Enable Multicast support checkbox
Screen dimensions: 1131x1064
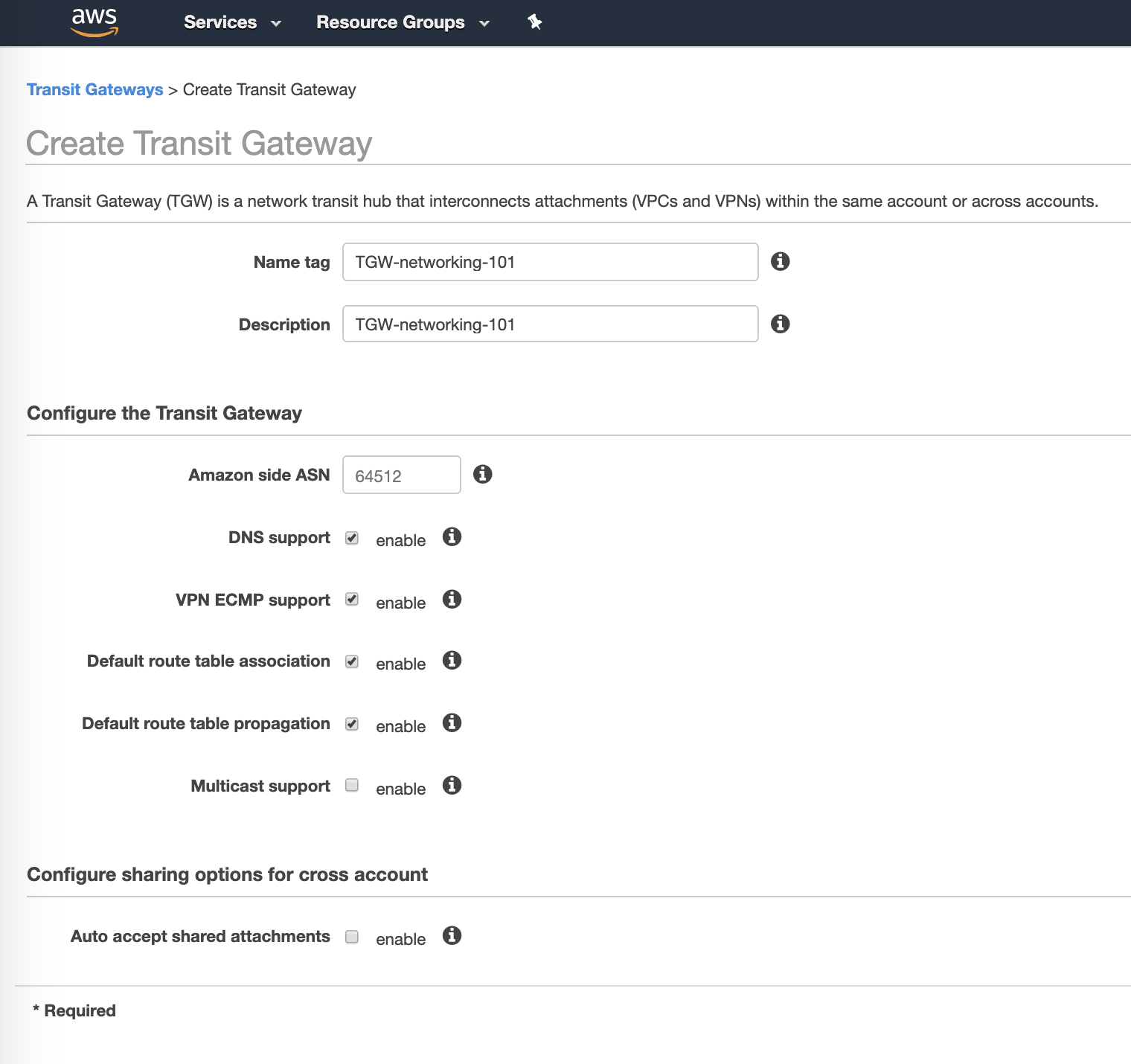click(352, 785)
